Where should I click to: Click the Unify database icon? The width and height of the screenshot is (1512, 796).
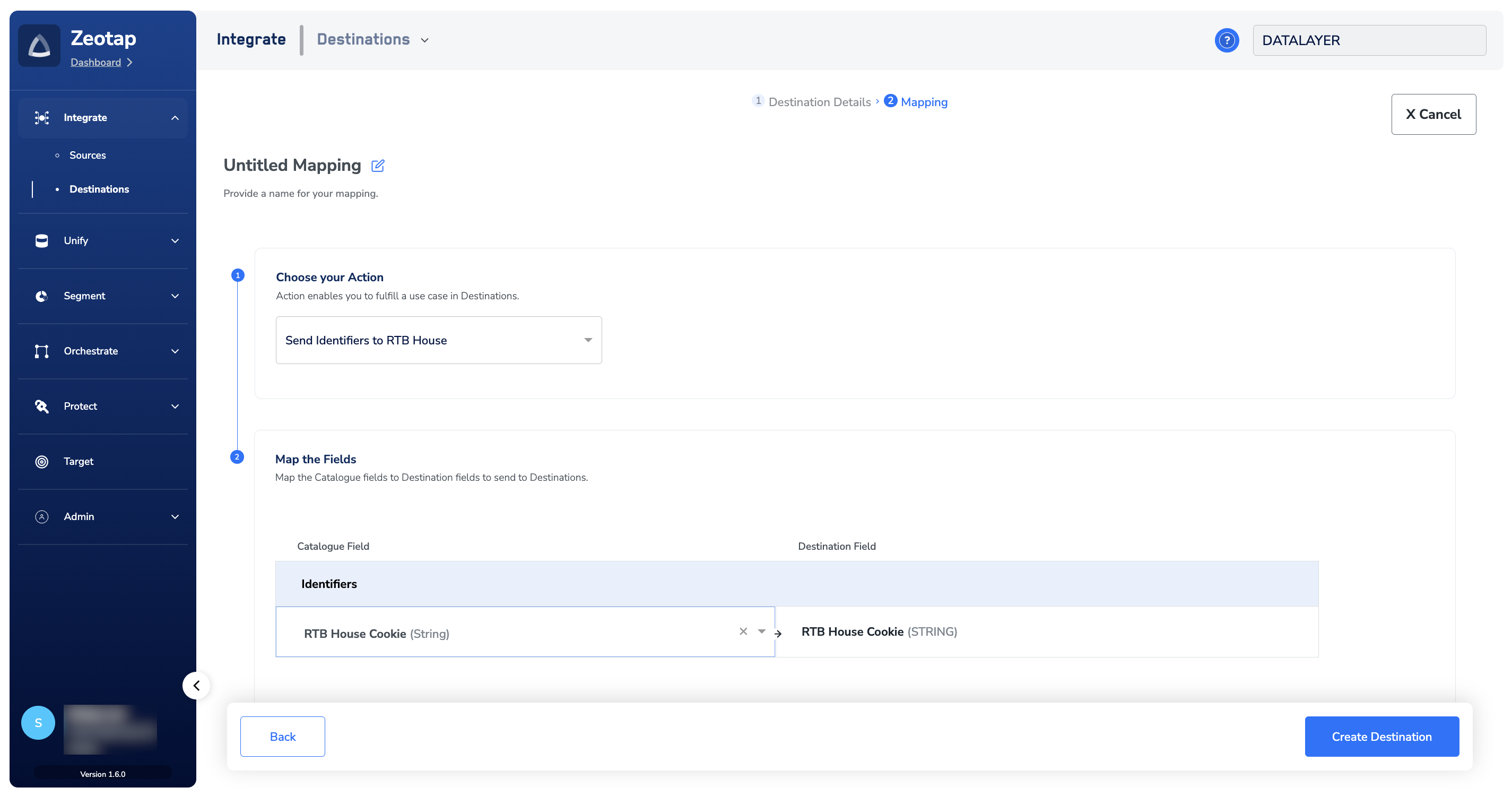coord(42,241)
